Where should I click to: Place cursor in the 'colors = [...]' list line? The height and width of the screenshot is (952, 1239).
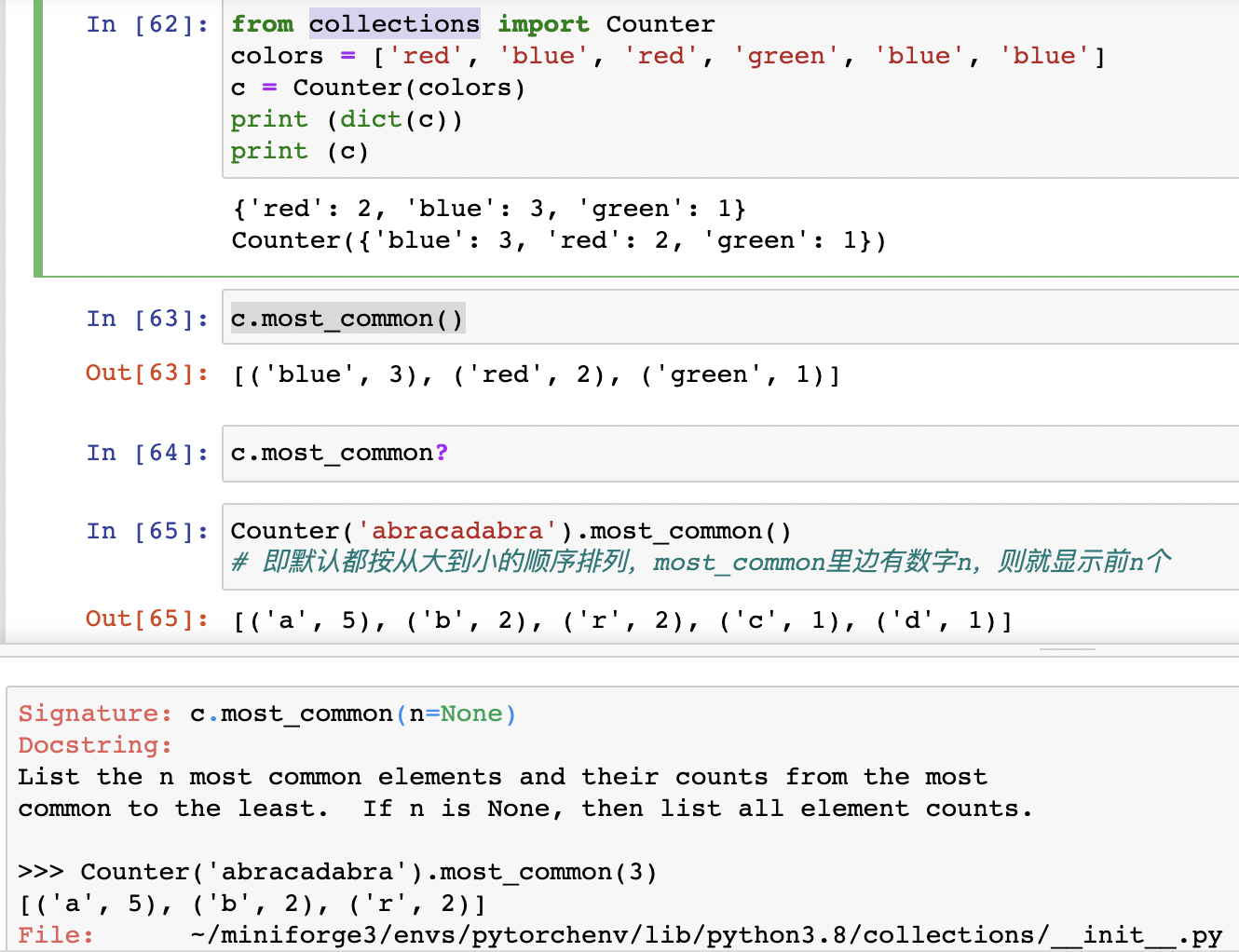click(x=668, y=56)
